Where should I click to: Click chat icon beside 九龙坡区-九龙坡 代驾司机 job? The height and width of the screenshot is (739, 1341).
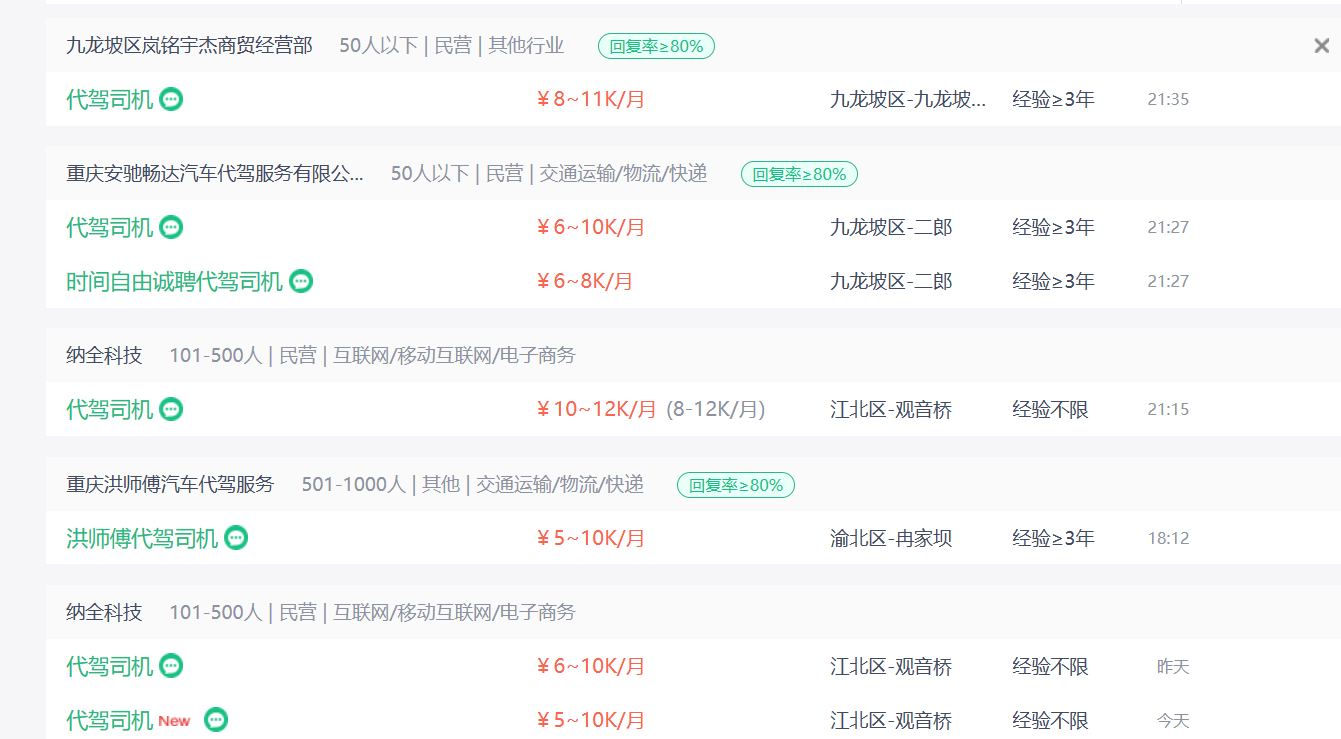(171, 99)
